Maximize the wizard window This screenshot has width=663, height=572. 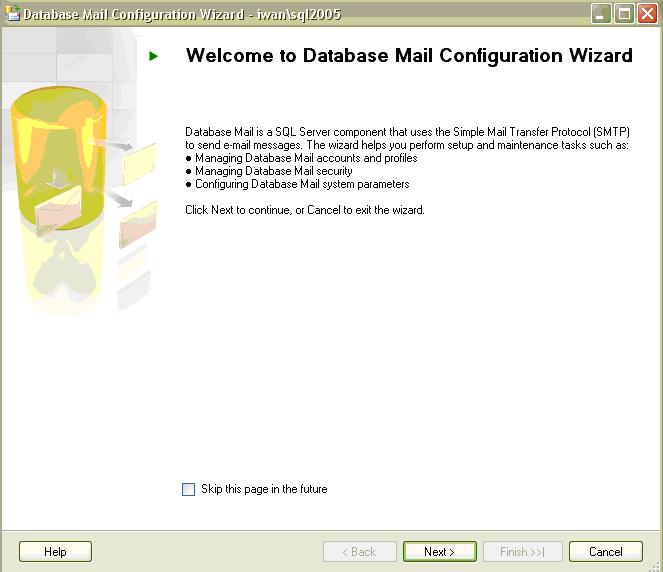tap(624, 14)
